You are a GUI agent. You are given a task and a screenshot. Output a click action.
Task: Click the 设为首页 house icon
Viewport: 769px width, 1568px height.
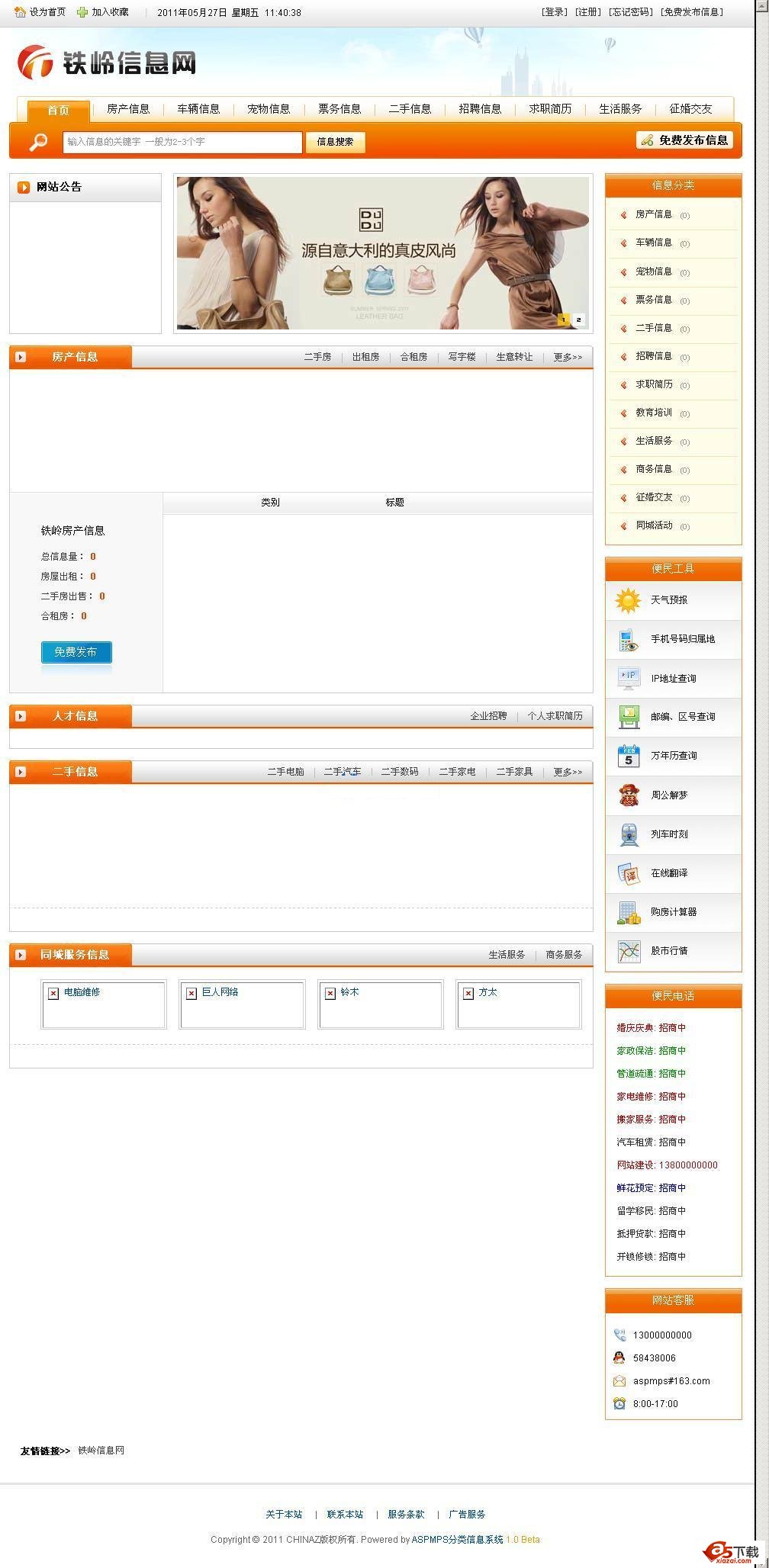pos(20,12)
